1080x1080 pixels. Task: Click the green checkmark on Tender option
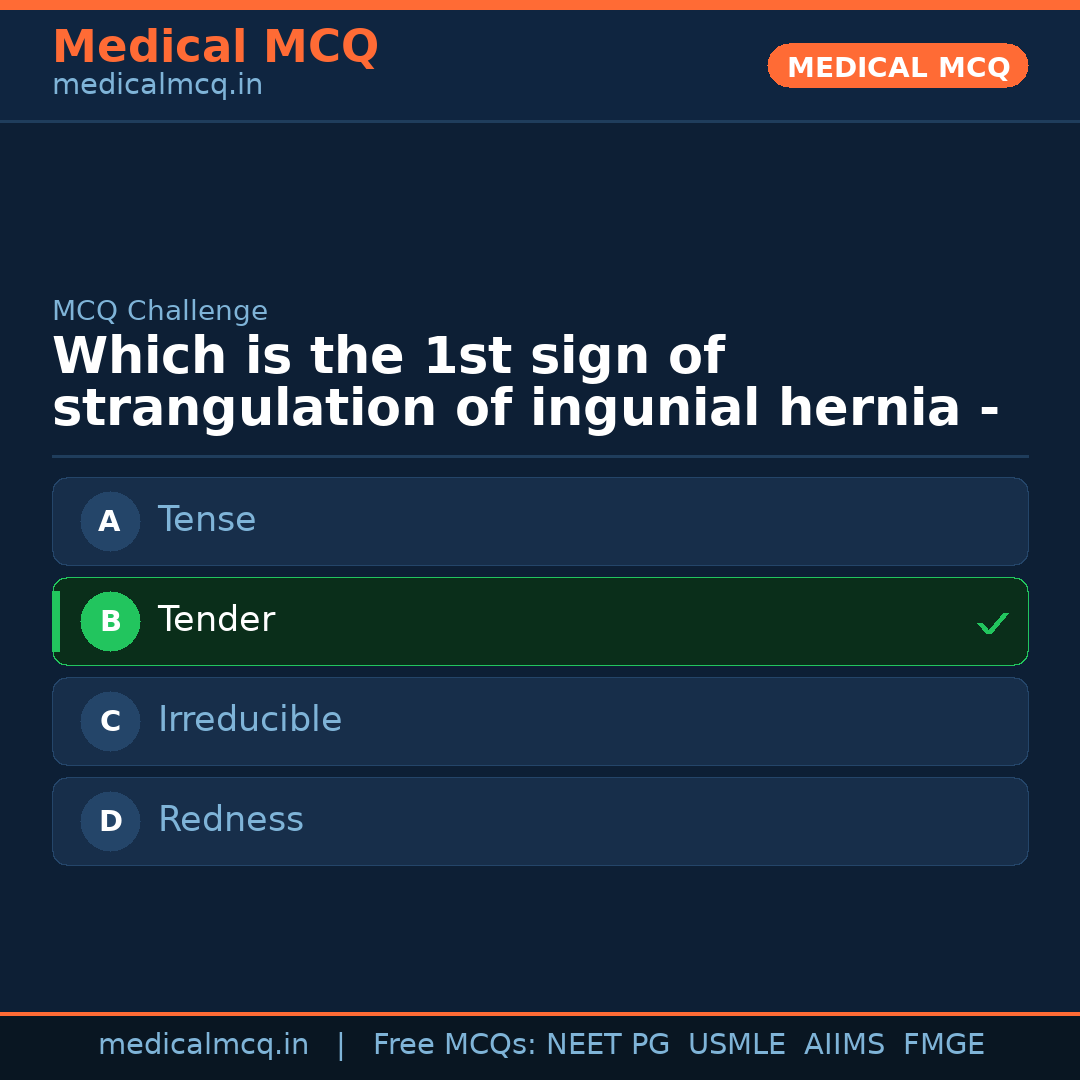pyautogui.click(x=992, y=623)
